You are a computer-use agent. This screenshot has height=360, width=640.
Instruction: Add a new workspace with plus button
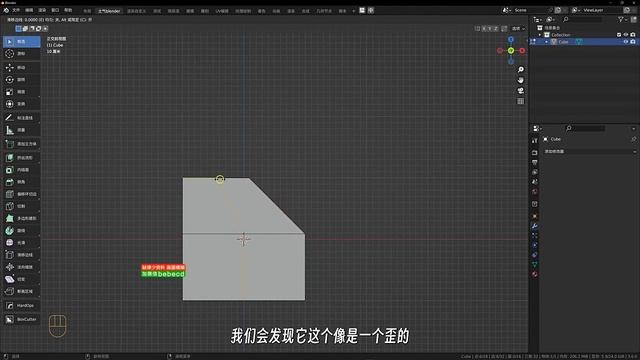coord(353,11)
